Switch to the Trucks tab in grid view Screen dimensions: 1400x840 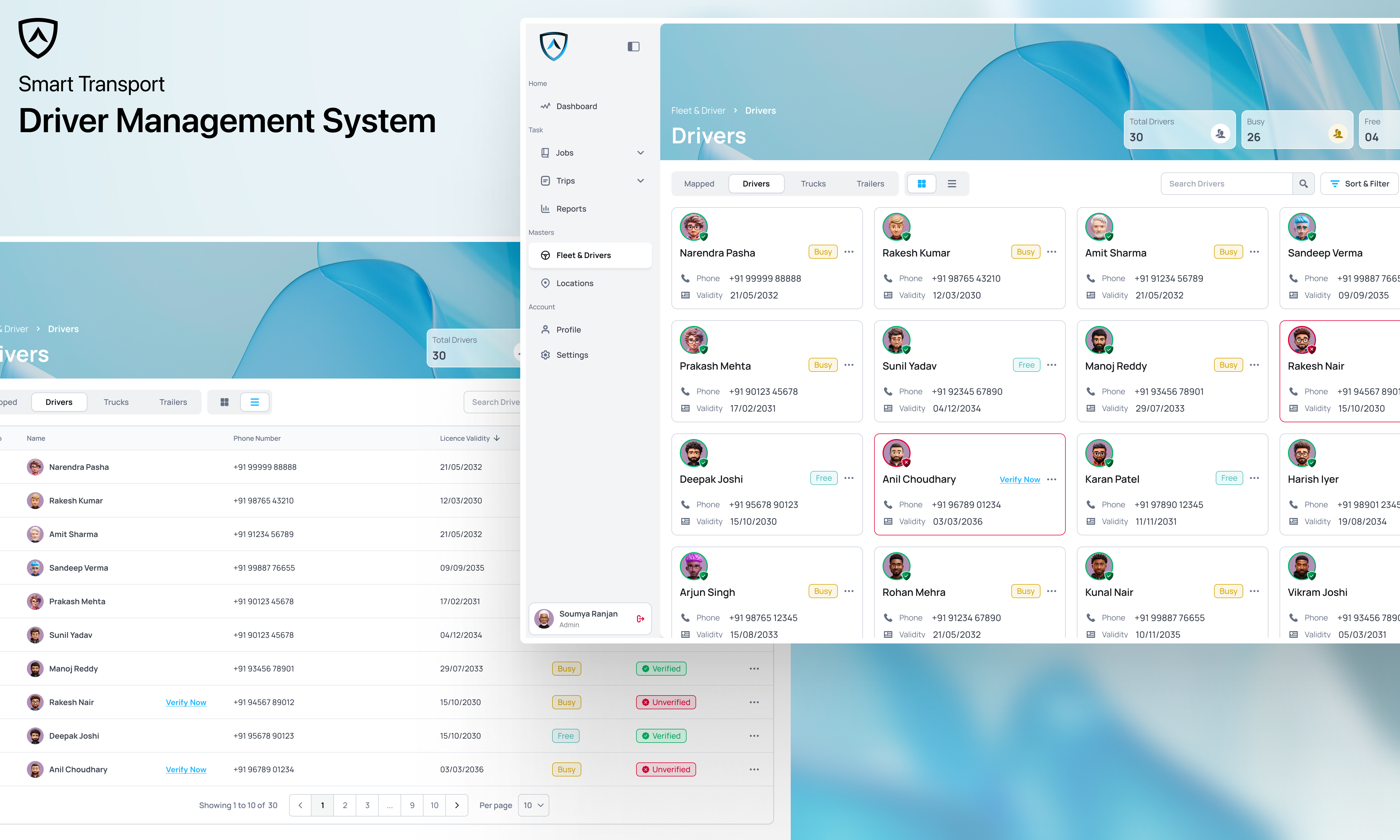pos(813,184)
